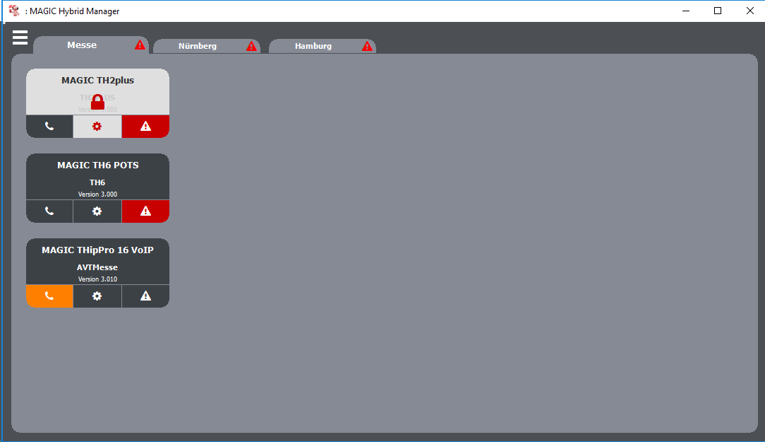The image size is (765, 442).
Task: Switch to the Hamburg tab
Action: [x=313, y=46]
